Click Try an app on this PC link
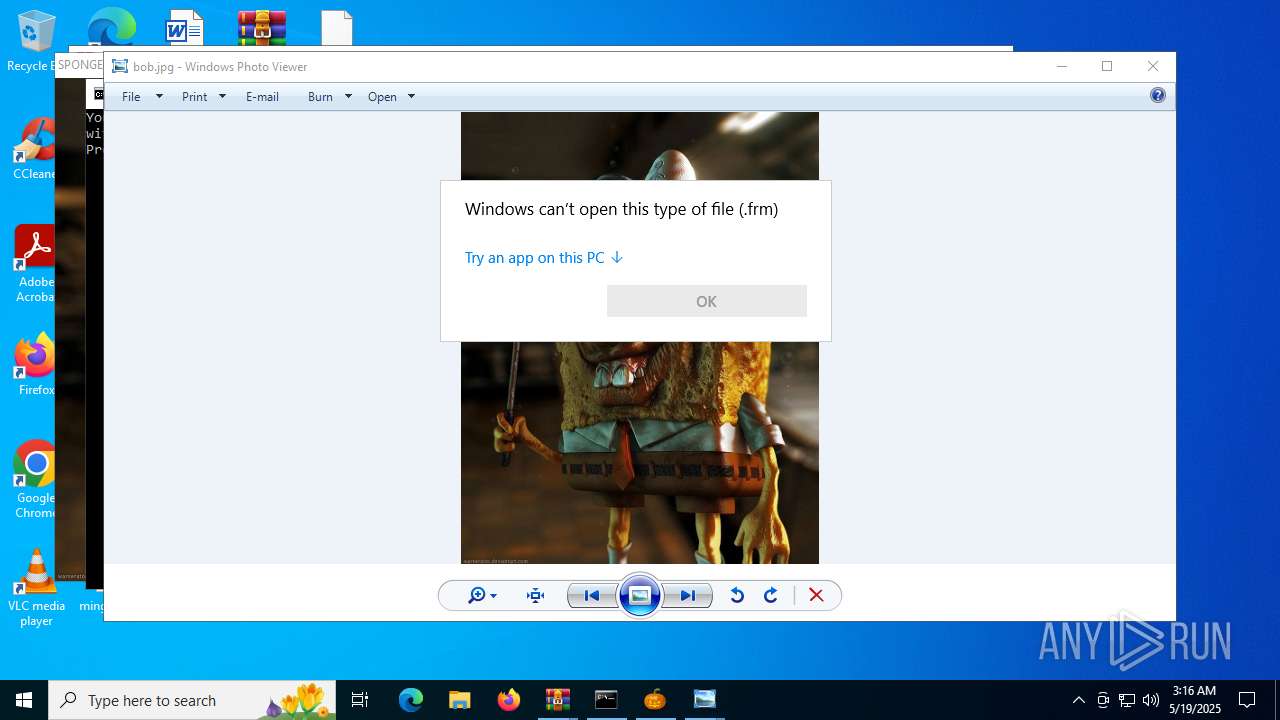This screenshot has height=720, width=1280. click(544, 258)
